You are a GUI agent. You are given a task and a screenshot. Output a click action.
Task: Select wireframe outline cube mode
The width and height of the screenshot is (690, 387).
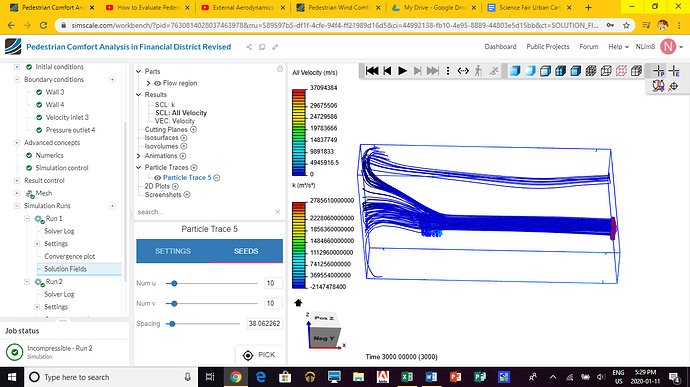pos(606,71)
